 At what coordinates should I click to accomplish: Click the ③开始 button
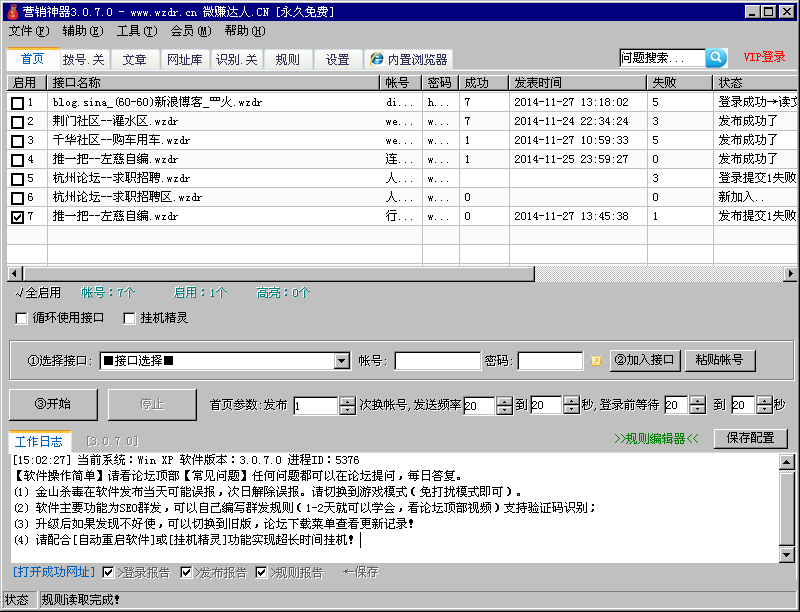pos(52,405)
